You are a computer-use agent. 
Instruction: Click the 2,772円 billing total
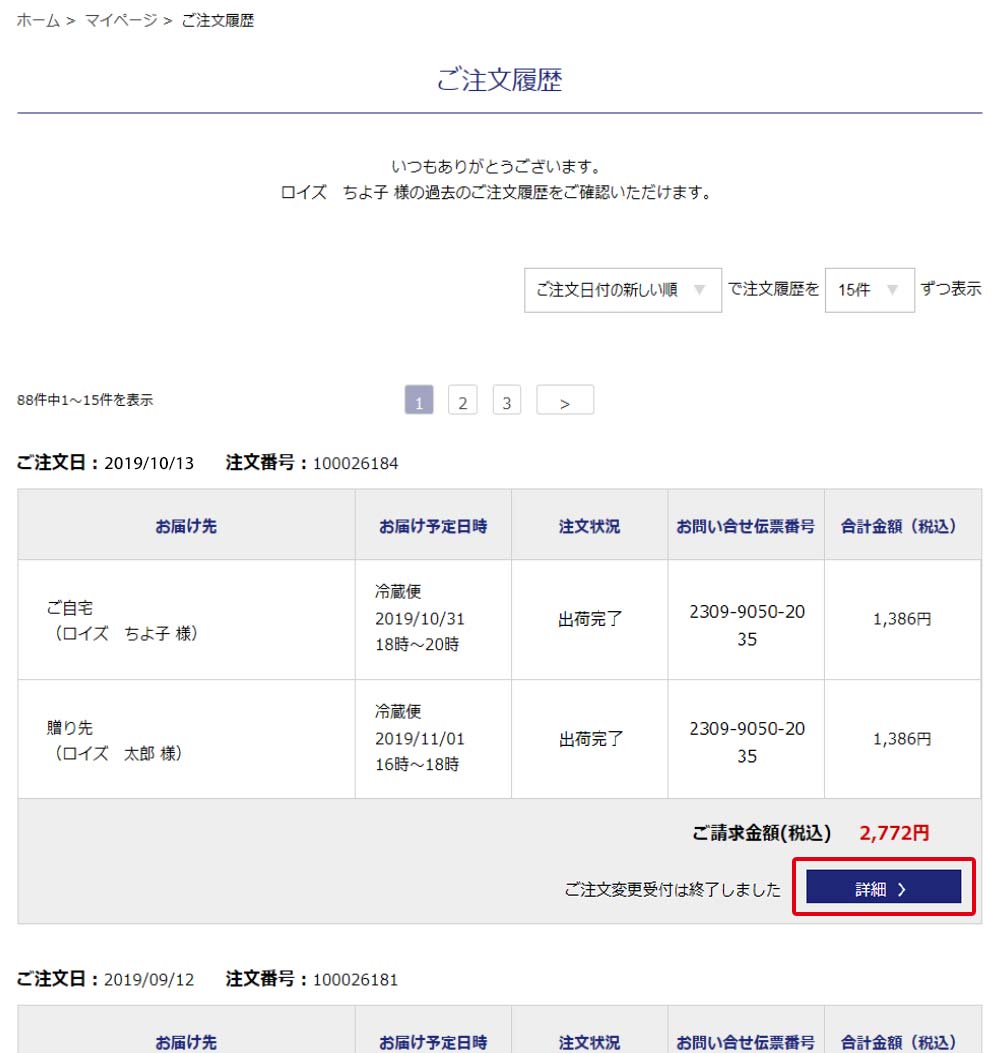(x=895, y=833)
